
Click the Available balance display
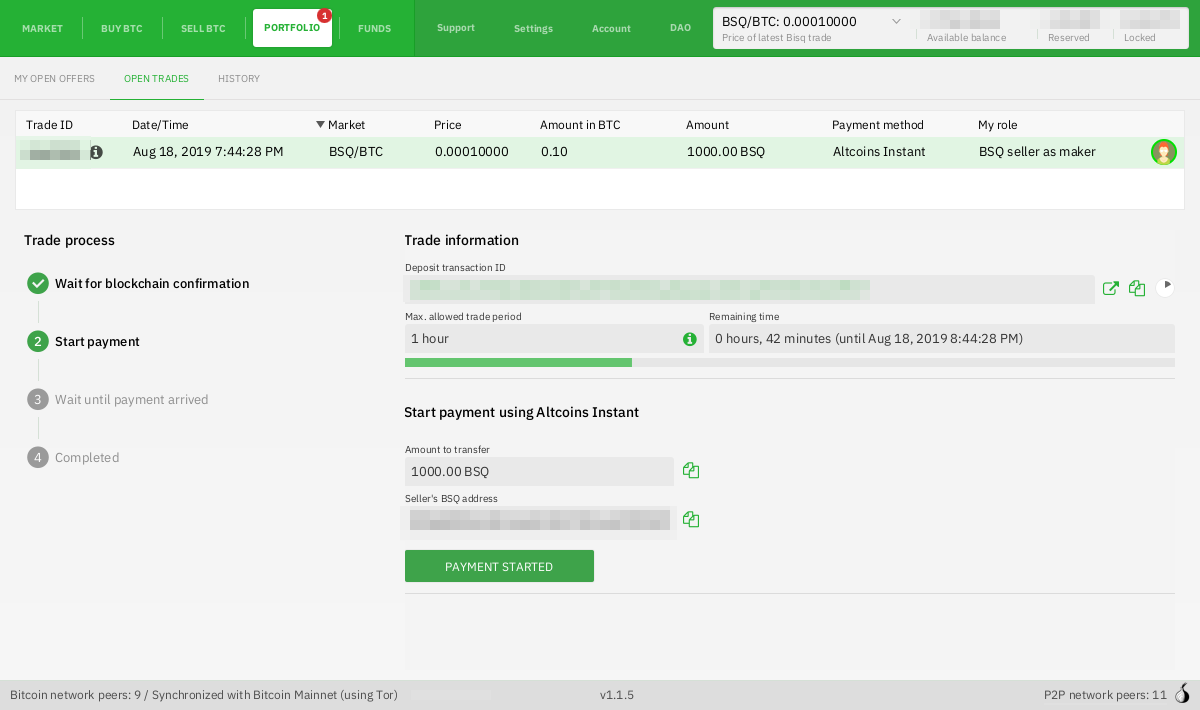tap(965, 28)
